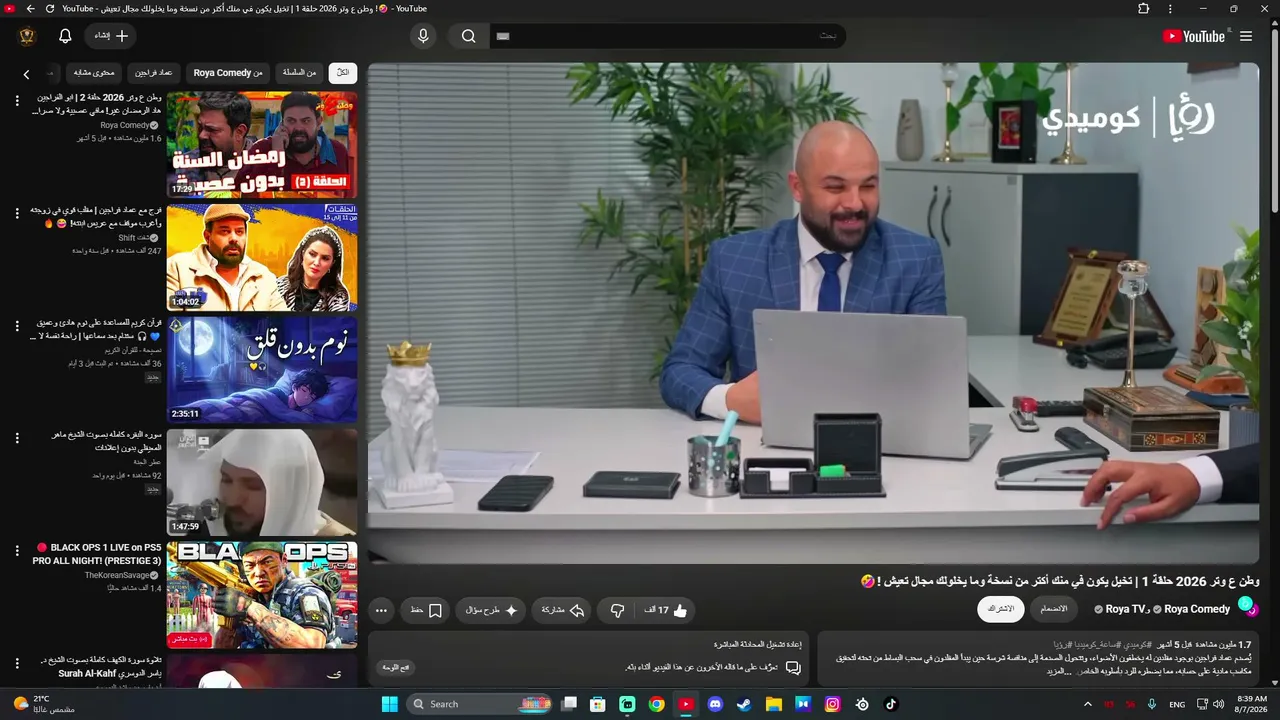
Task: Open the Surah Al-Baqarah 1:47:59 thumbnail
Action: point(262,483)
